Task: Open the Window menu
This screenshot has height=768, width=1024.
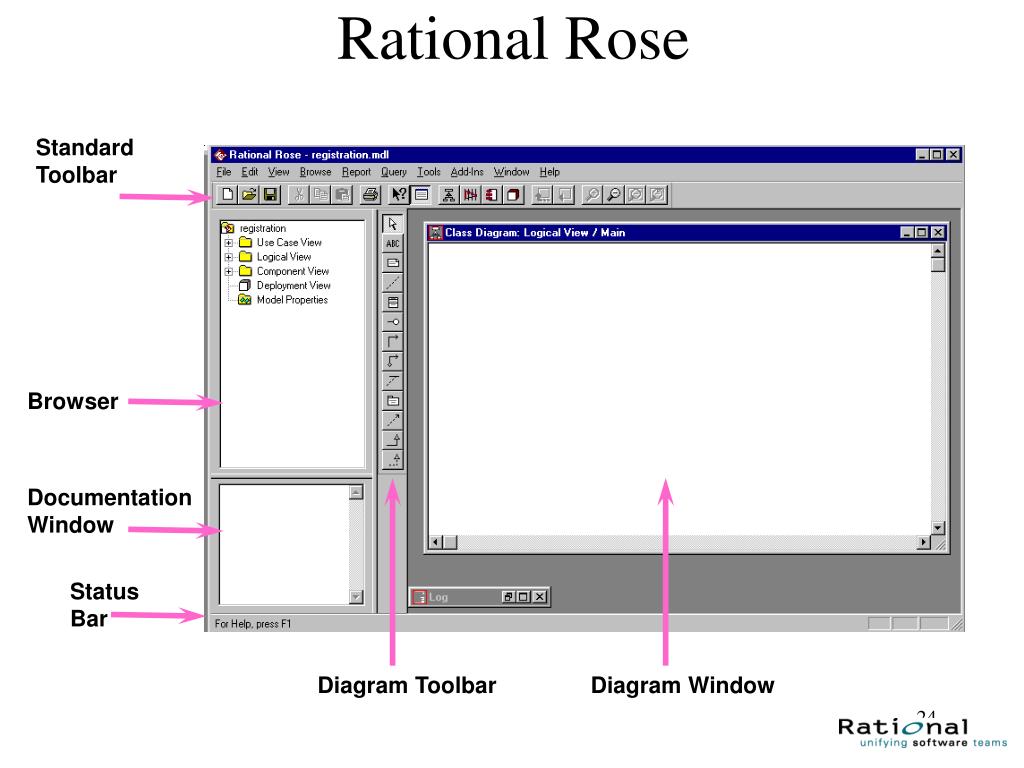Action: click(511, 172)
